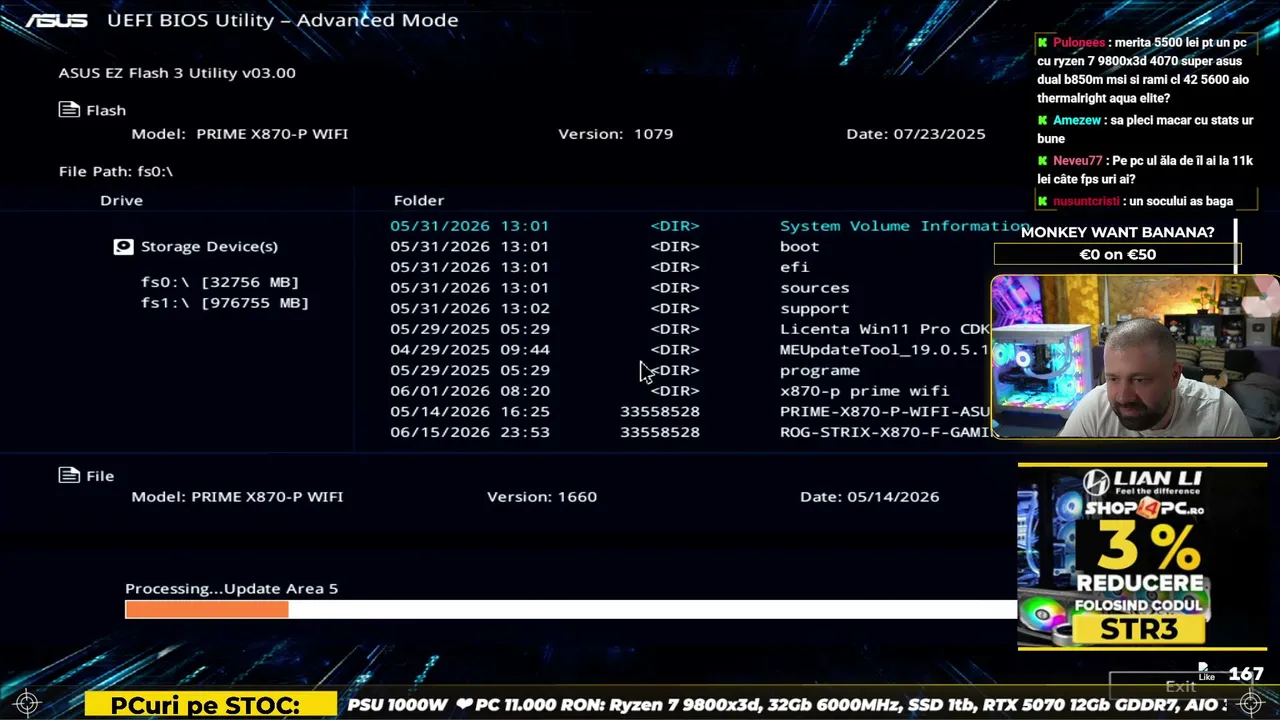
Task: Click the Amezew username in chat
Action: click(x=1077, y=120)
